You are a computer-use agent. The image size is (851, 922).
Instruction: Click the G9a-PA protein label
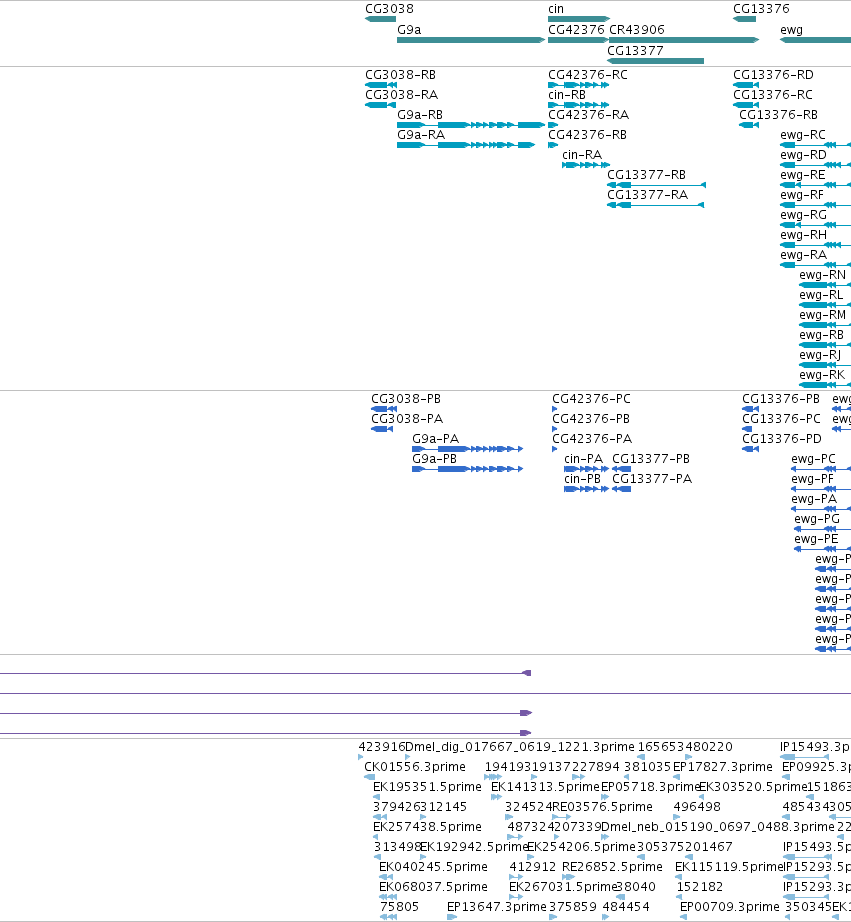(x=436, y=439)
